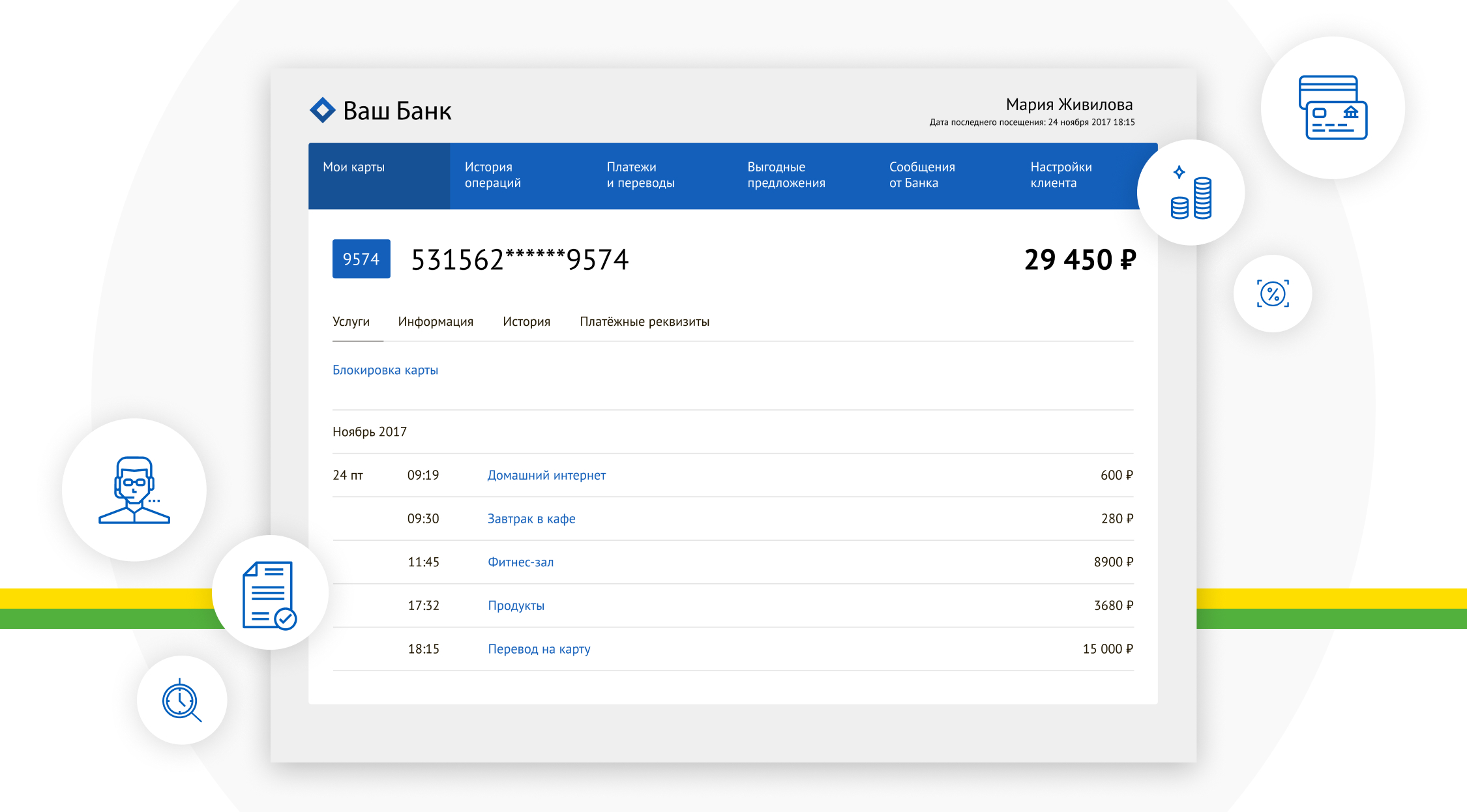1467x812 pixels.
Task: Go to Платежи и переводы
Action: (x=640, y=175)
